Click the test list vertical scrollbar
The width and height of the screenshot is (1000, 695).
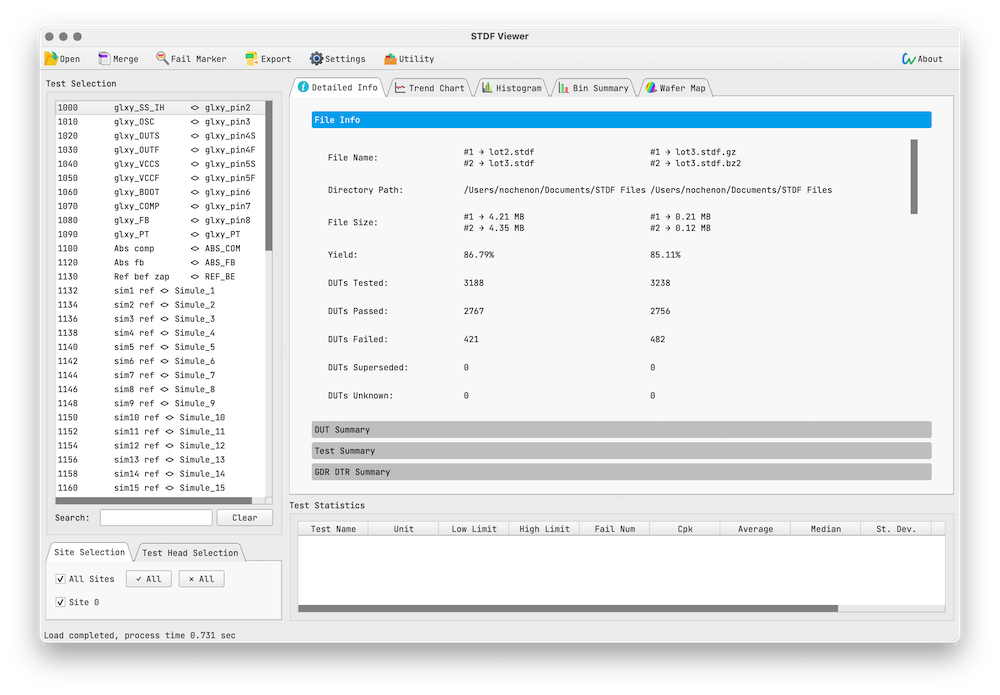pyautogui.click(x=268, y=175)
